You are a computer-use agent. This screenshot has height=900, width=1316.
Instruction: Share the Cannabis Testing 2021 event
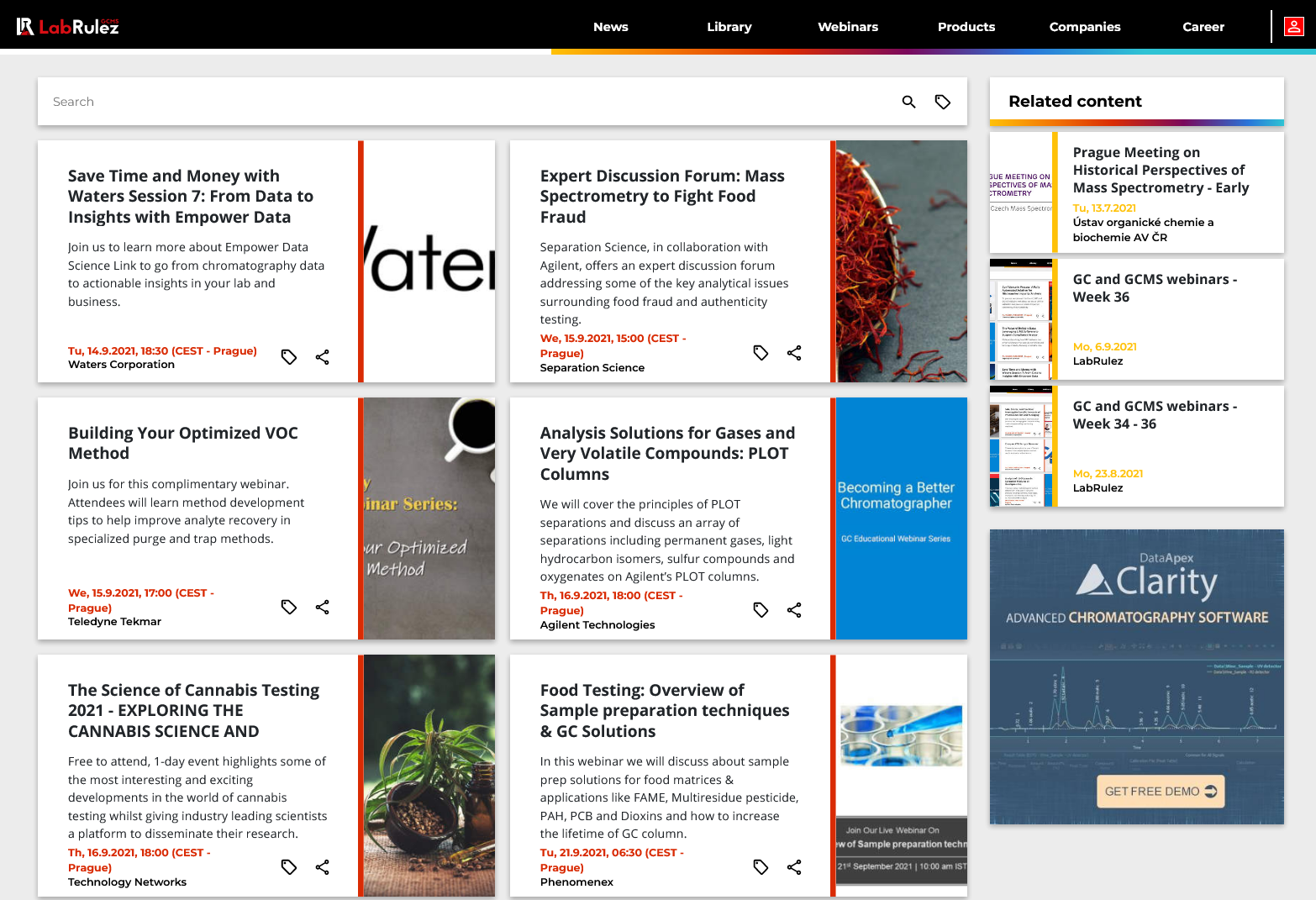tap(323, 867)
